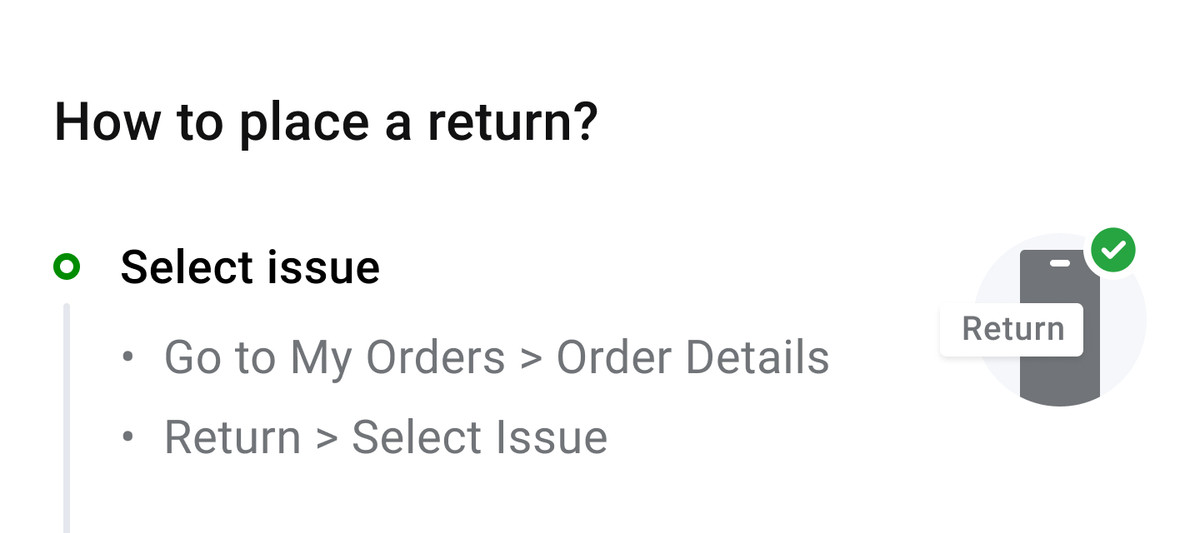Click the bullet dot before Return > Select Issue
1200x533 pixels.
pyautogui.click(x=127, y=437)
